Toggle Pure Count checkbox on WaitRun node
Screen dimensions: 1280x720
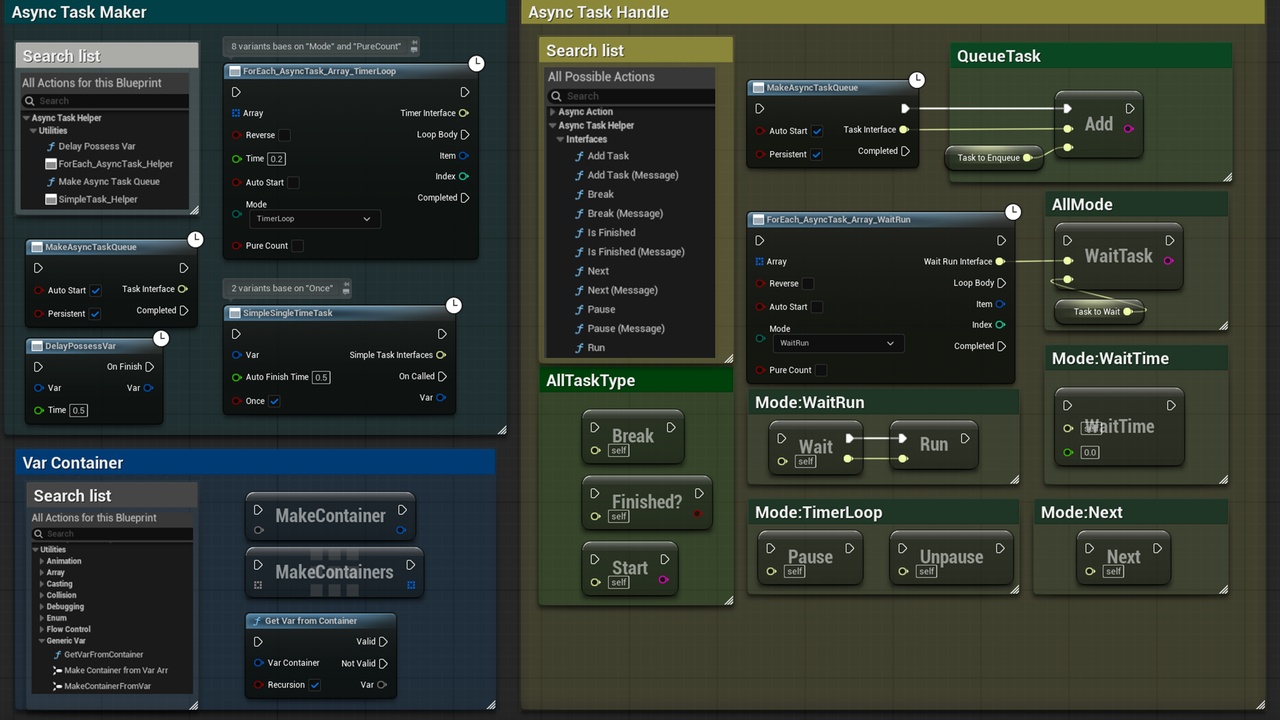coord(821,370)
